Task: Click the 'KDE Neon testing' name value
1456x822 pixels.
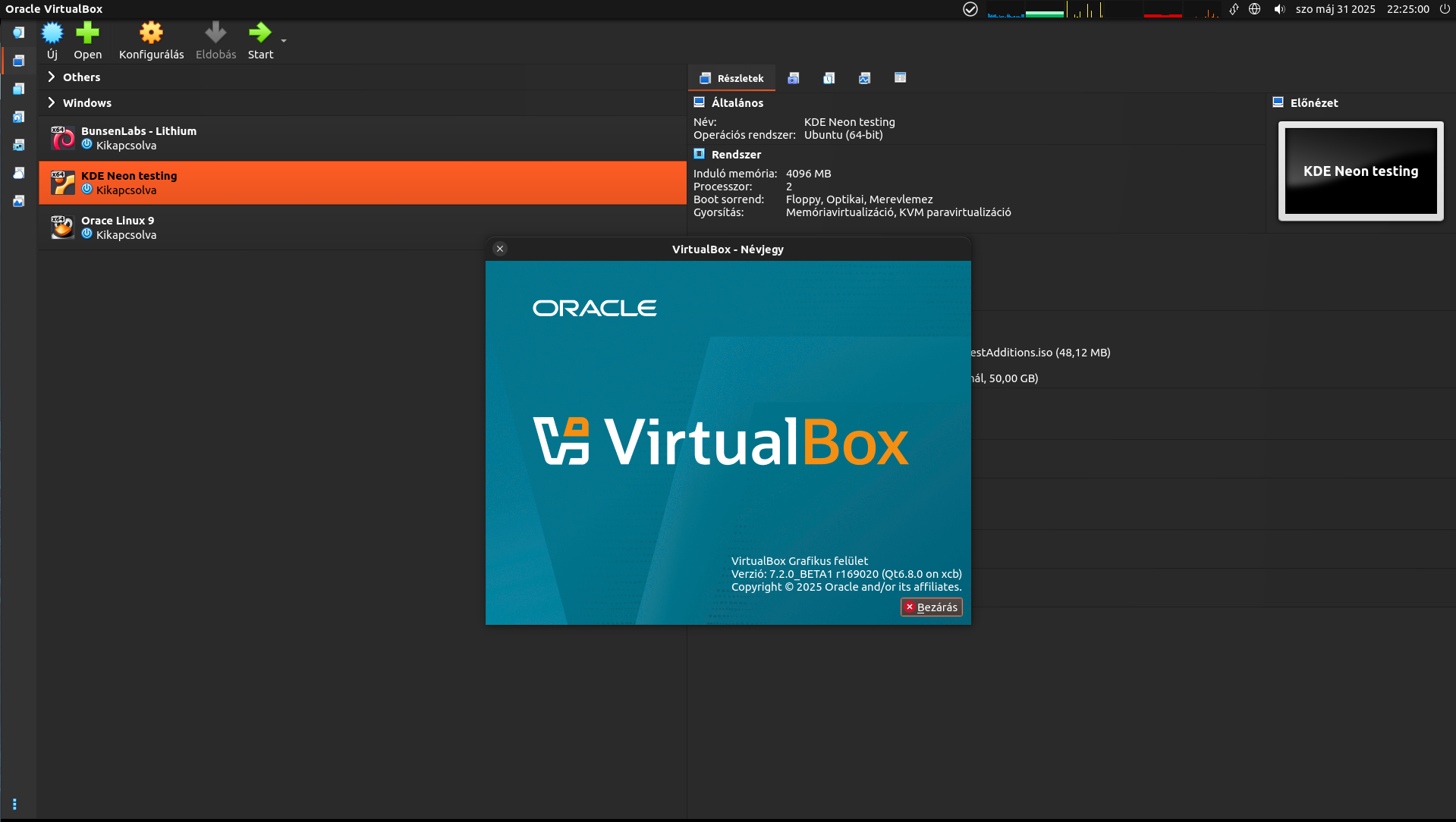Action: click(x=850, y=122)
